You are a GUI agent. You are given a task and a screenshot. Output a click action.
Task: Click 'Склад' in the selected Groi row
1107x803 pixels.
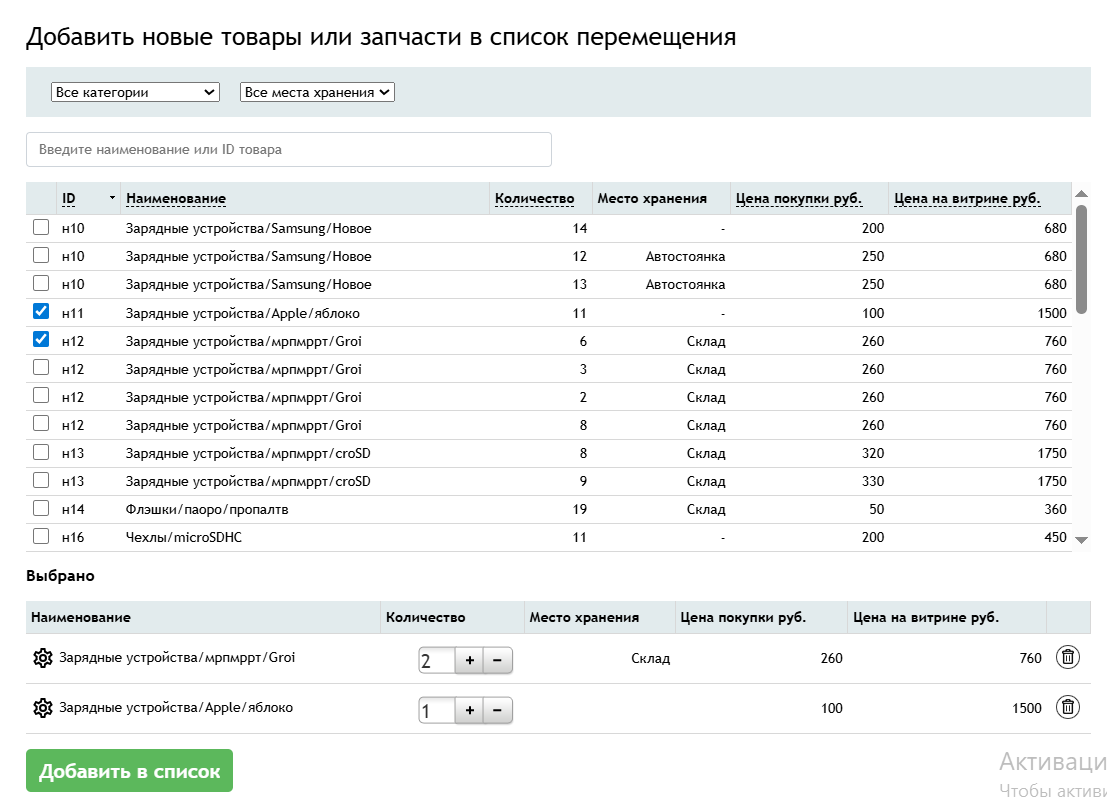(650, 658)
